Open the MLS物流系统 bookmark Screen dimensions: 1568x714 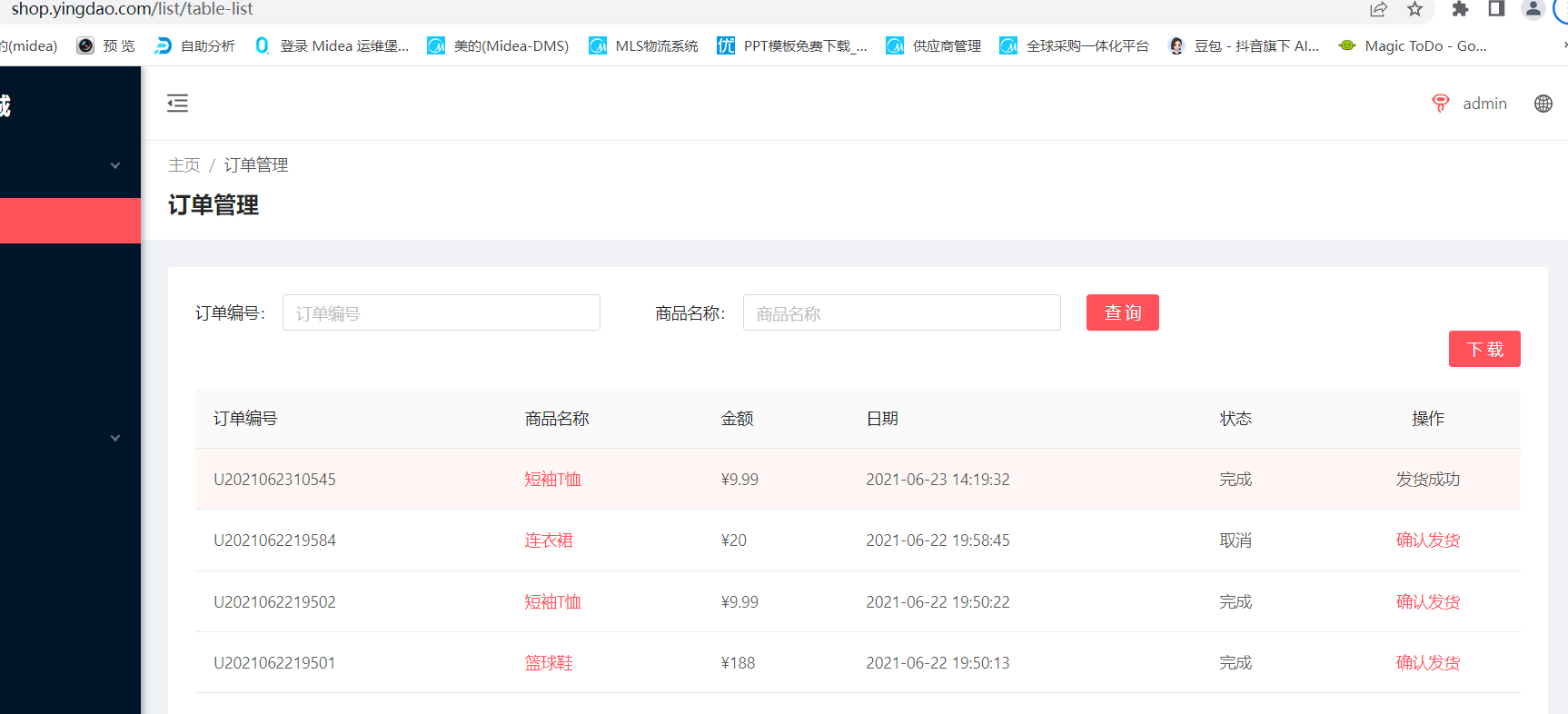point(644,45)
